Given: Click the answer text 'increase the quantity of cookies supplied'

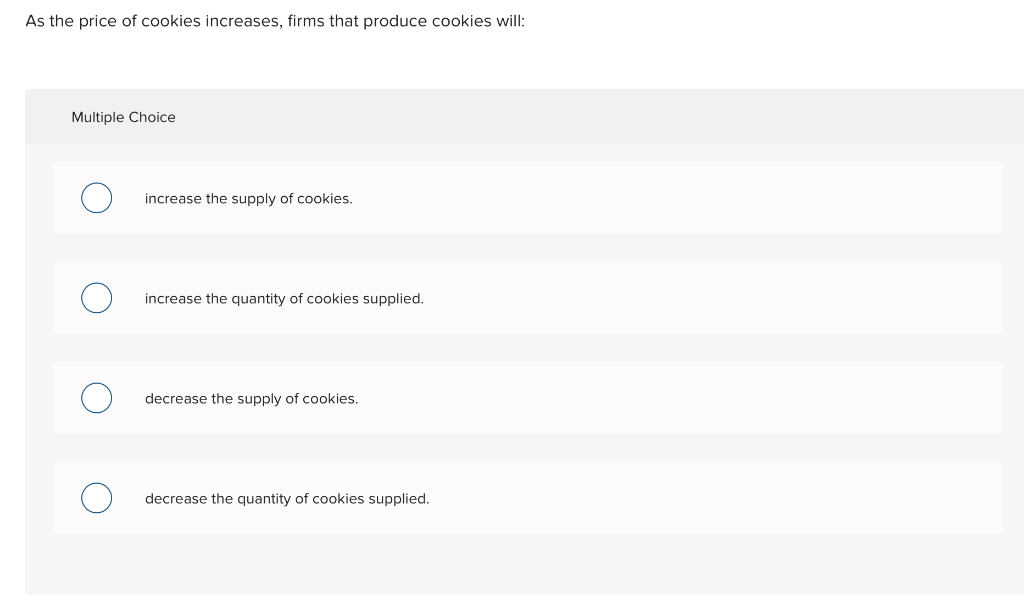Looking at the screenshot, I should (284, 298).
